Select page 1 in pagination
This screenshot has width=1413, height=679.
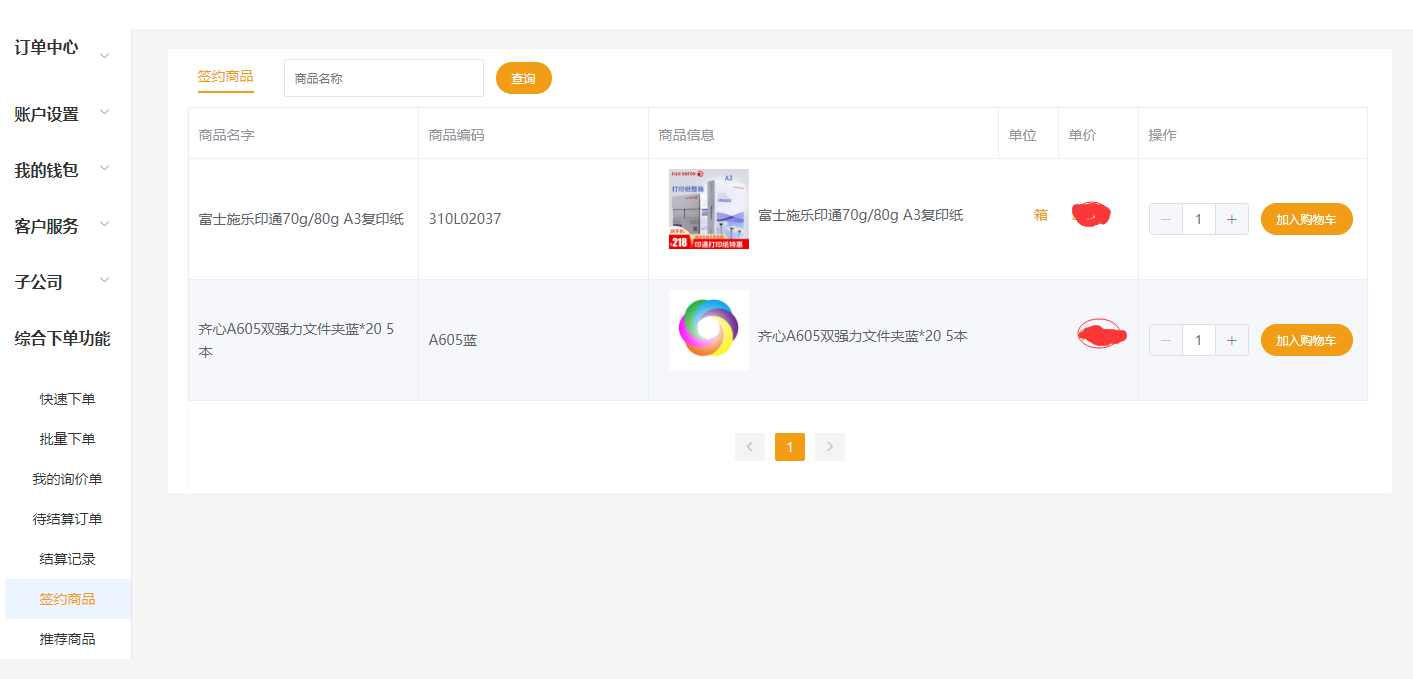point(789,447)
